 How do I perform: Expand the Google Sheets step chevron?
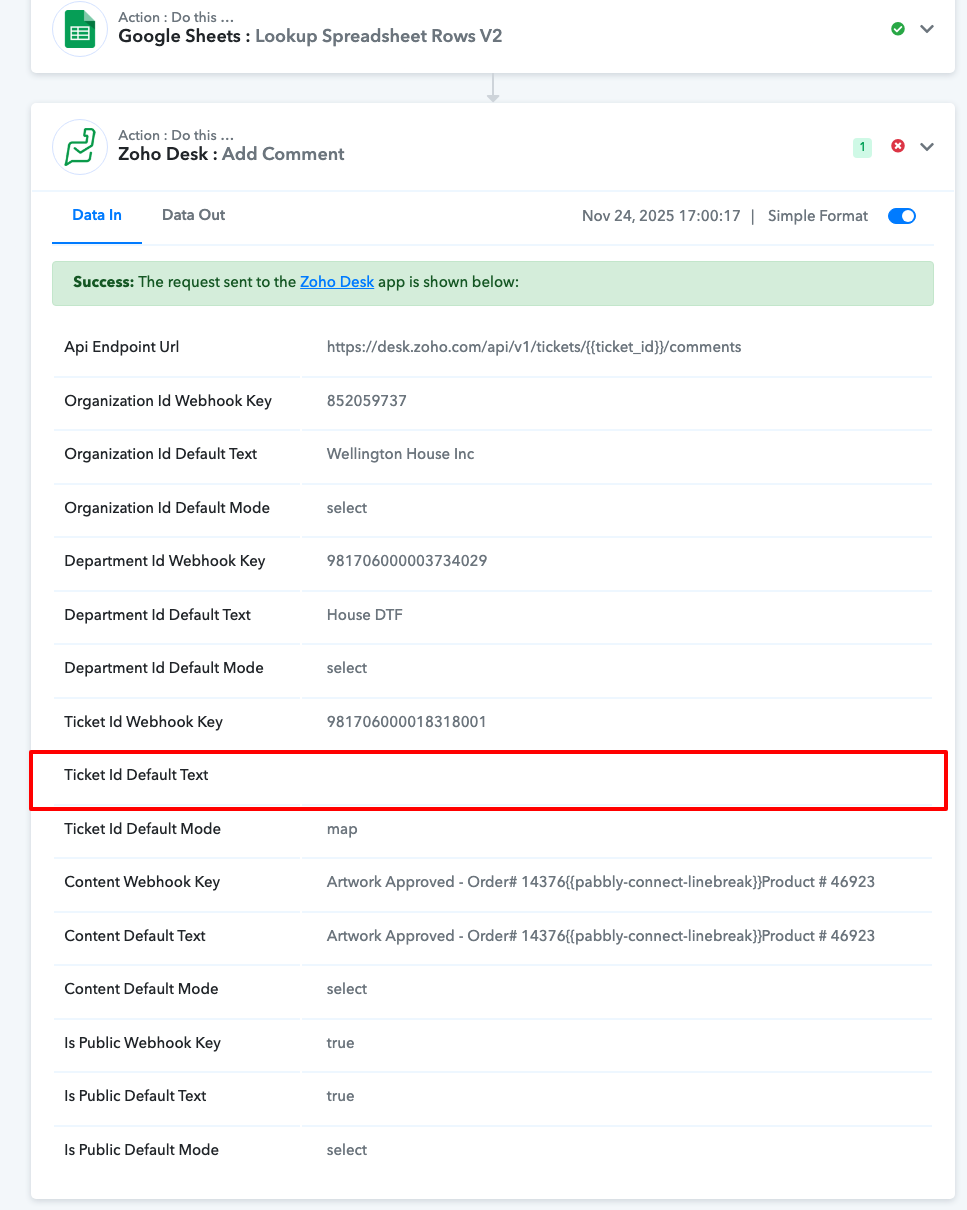(x=927, y=29)
